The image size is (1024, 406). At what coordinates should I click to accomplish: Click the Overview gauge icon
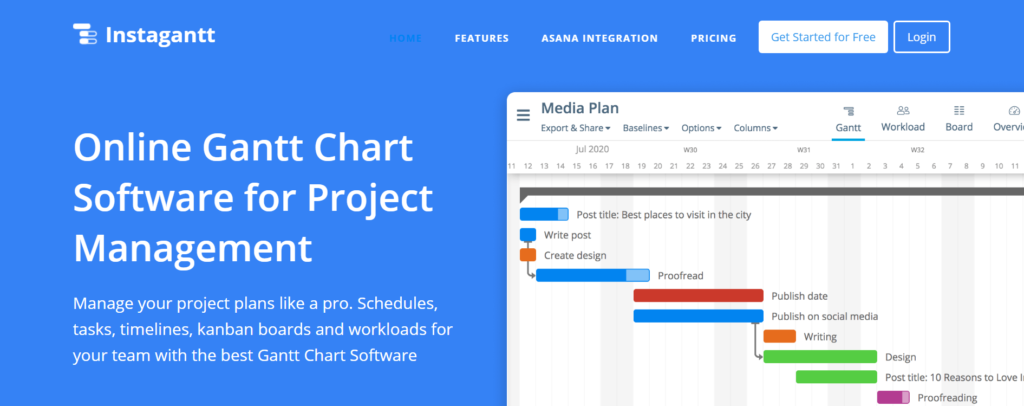[x=1014, y=111]
